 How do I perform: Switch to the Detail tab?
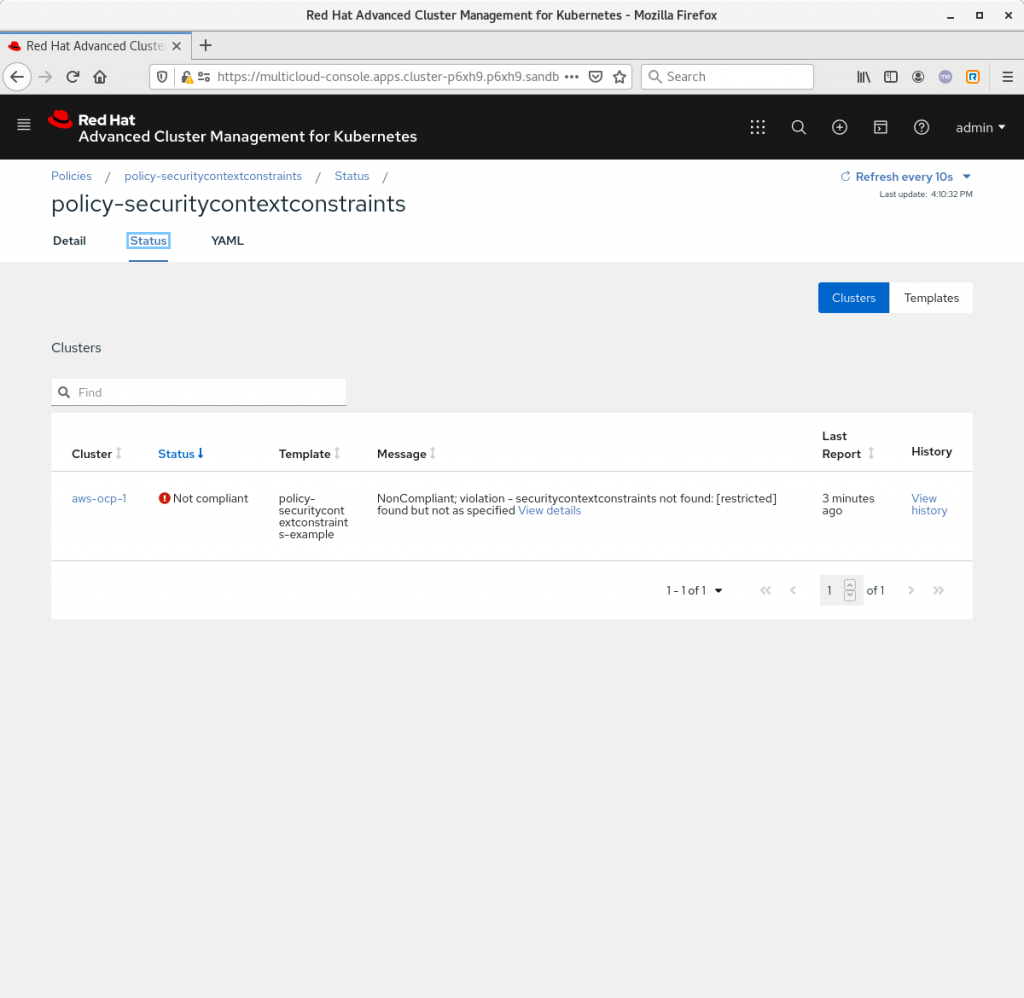(69, 241)
